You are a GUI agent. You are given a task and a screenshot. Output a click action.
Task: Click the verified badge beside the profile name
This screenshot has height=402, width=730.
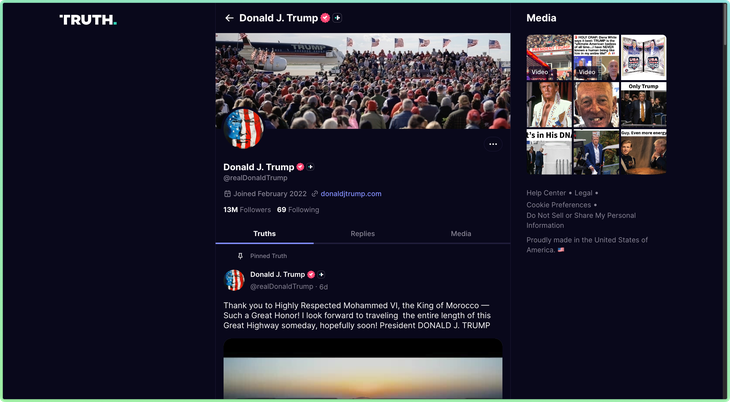300,167
